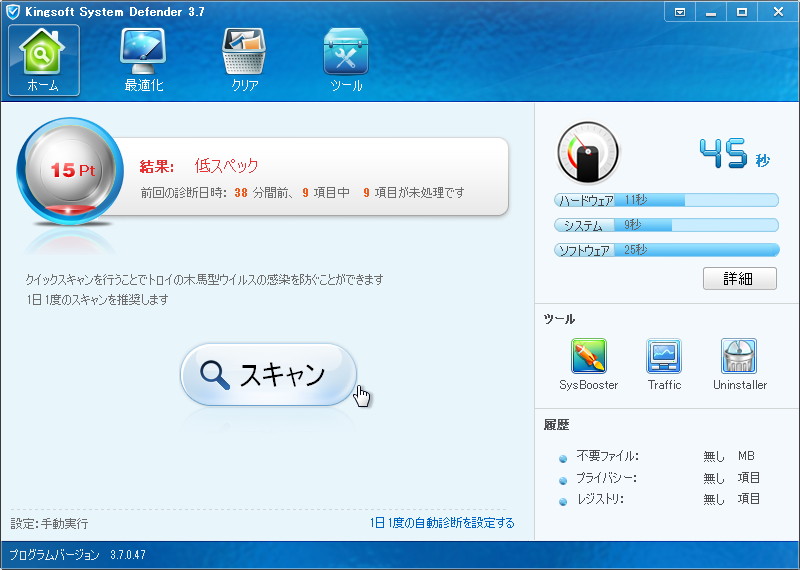Minimize the Kingsoft System Defender window
The height and width of the screenshot is (570, 800).
point(711,12)
